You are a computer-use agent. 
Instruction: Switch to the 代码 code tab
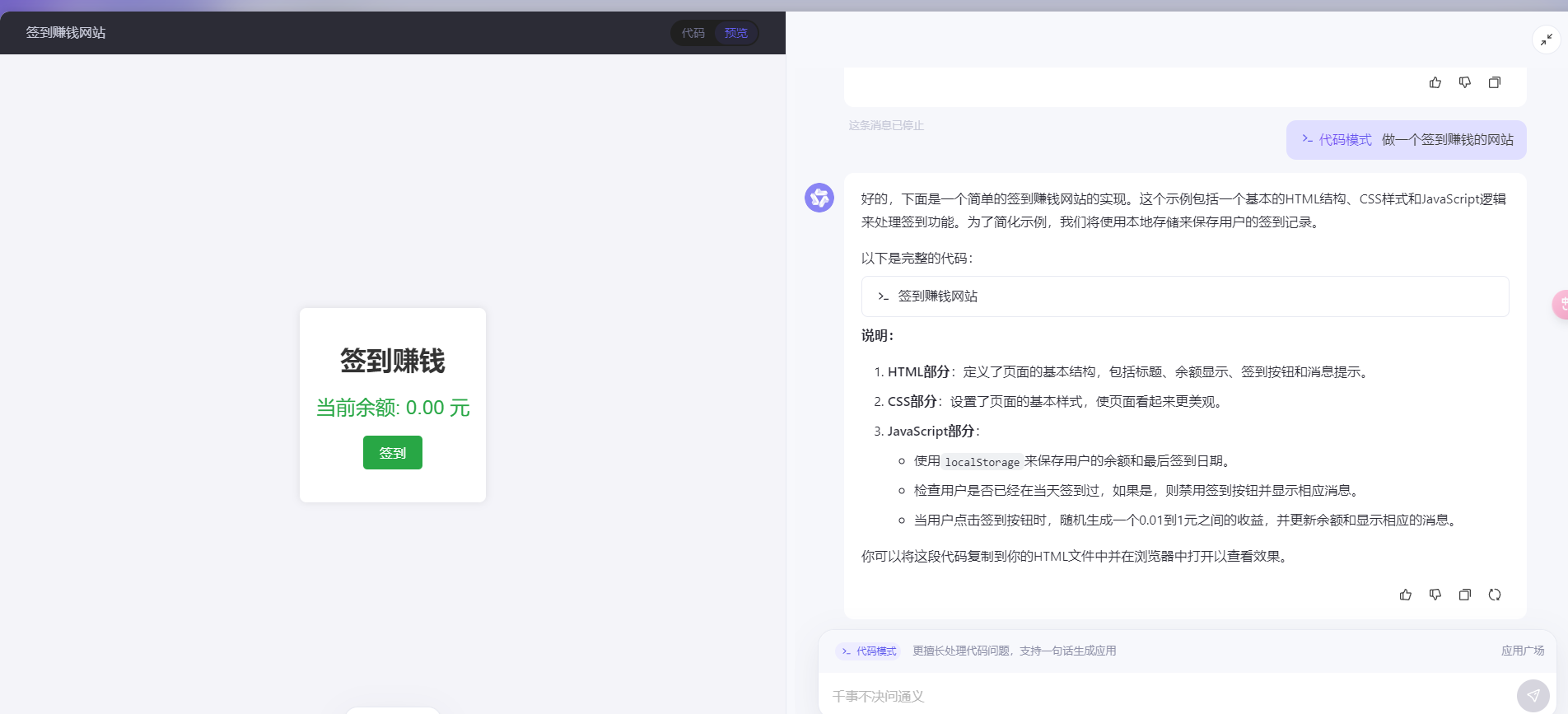click(x=693, y=33)
